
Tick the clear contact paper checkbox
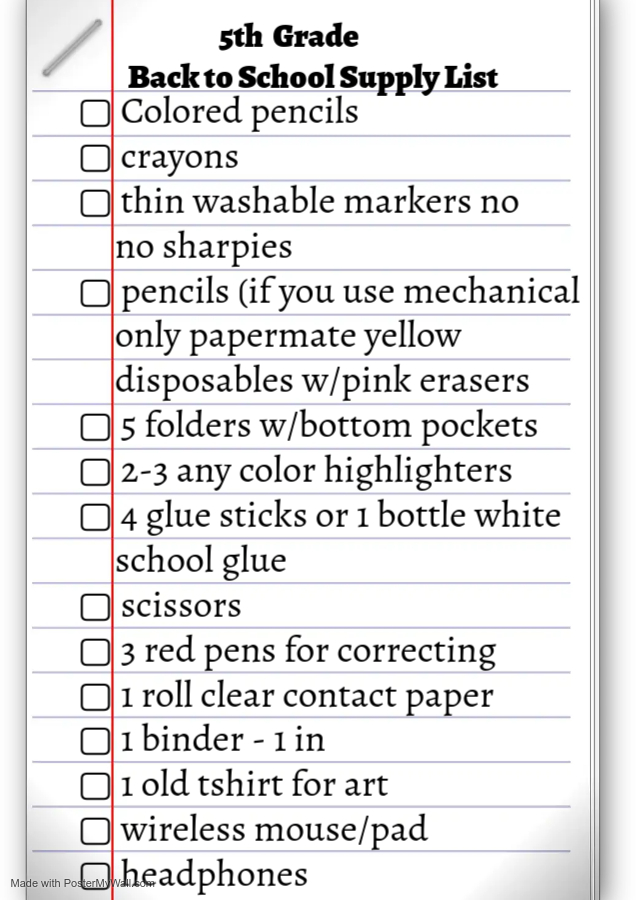[95, 696]
